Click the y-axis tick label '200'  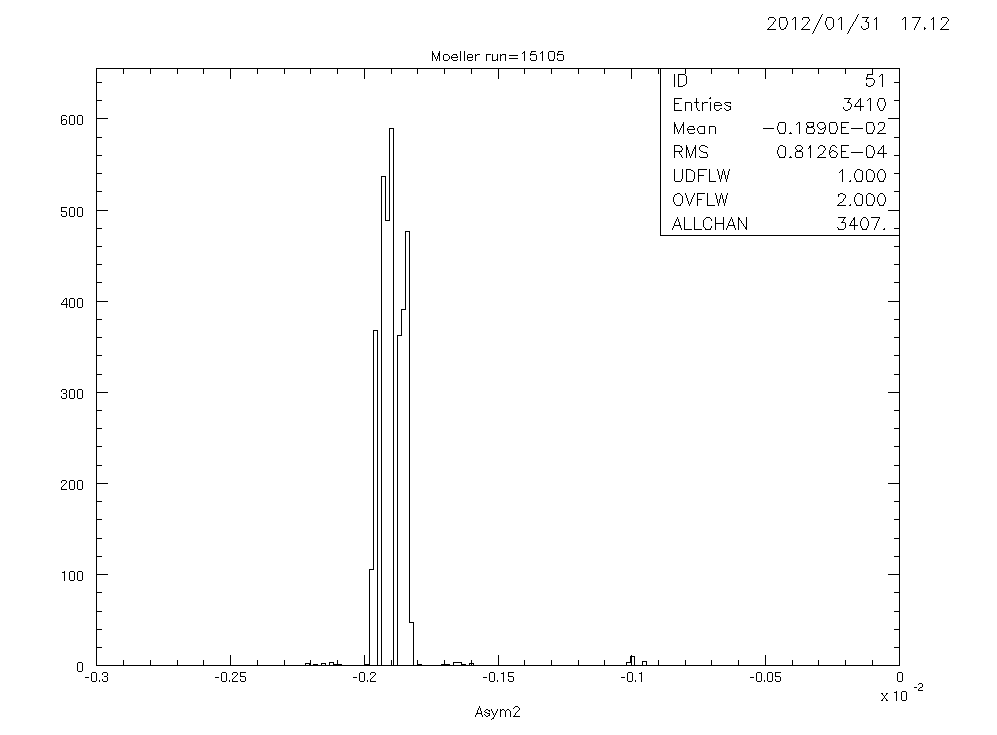72,485
